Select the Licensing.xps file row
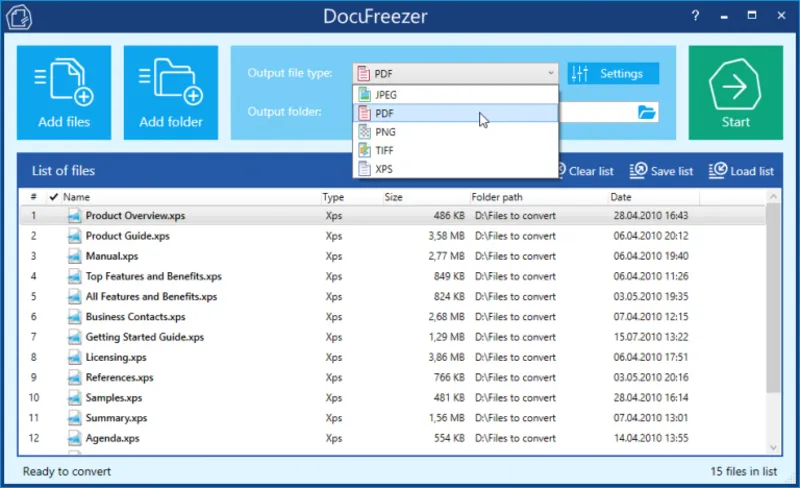This screenshot has height=488, width=800. click(115, 357)
